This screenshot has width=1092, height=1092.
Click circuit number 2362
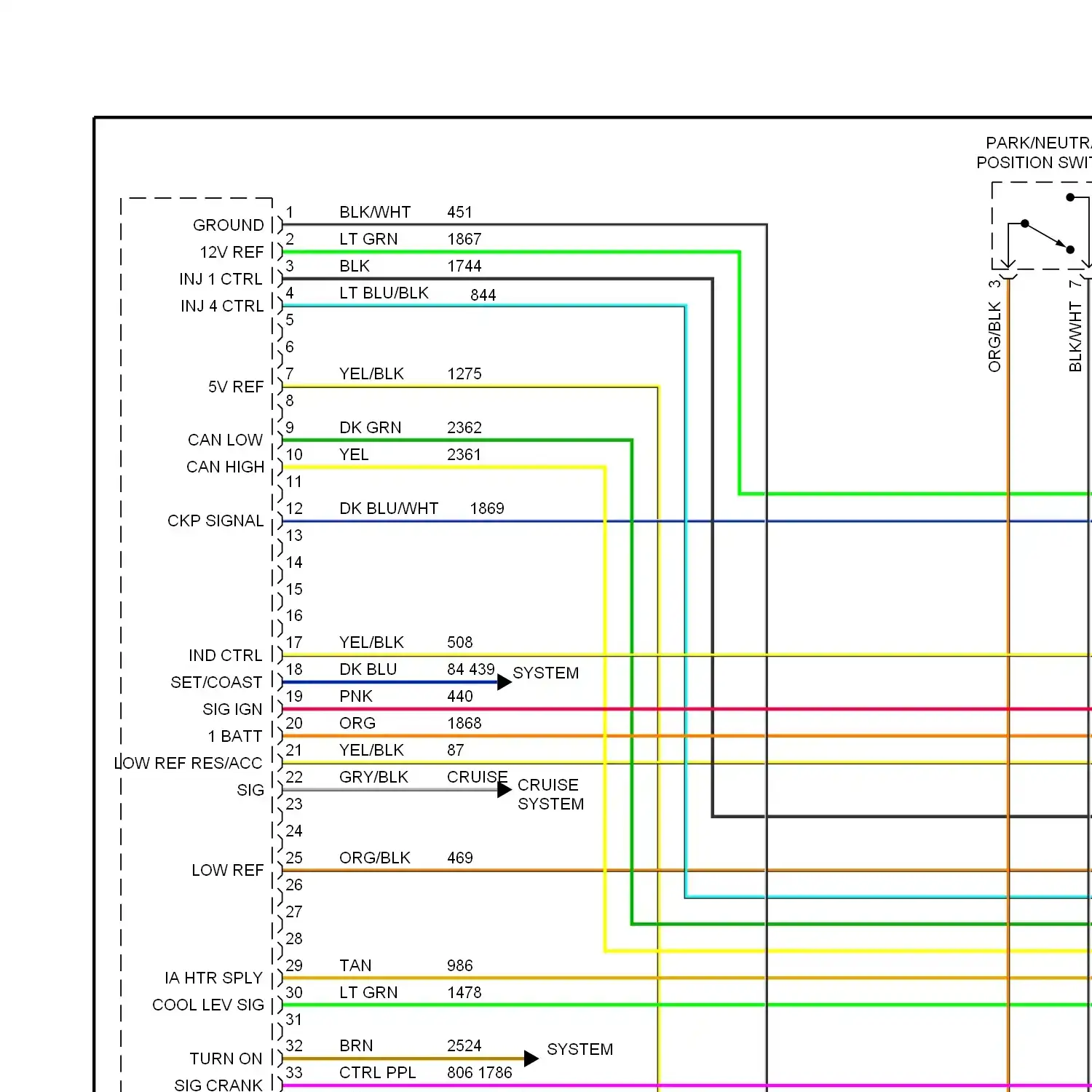464,427
